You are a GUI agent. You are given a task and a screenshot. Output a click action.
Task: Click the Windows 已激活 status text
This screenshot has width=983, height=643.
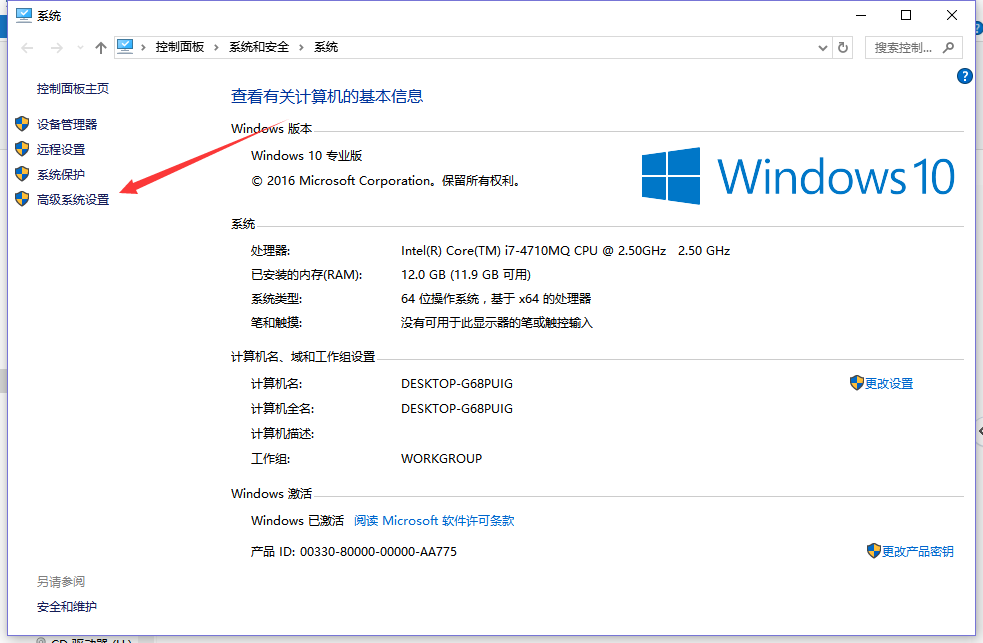click(x=297, y=521)
